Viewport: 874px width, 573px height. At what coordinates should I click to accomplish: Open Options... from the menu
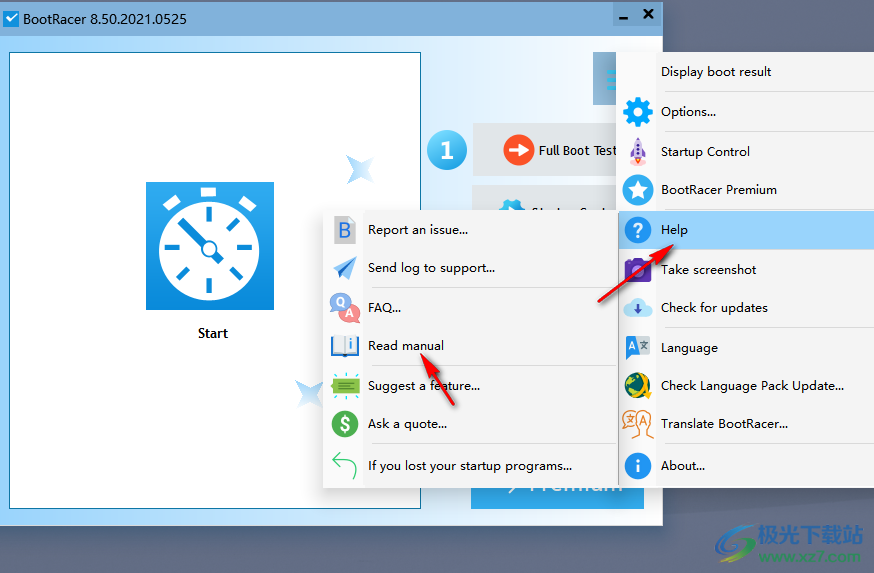click(x=746, y=111)
